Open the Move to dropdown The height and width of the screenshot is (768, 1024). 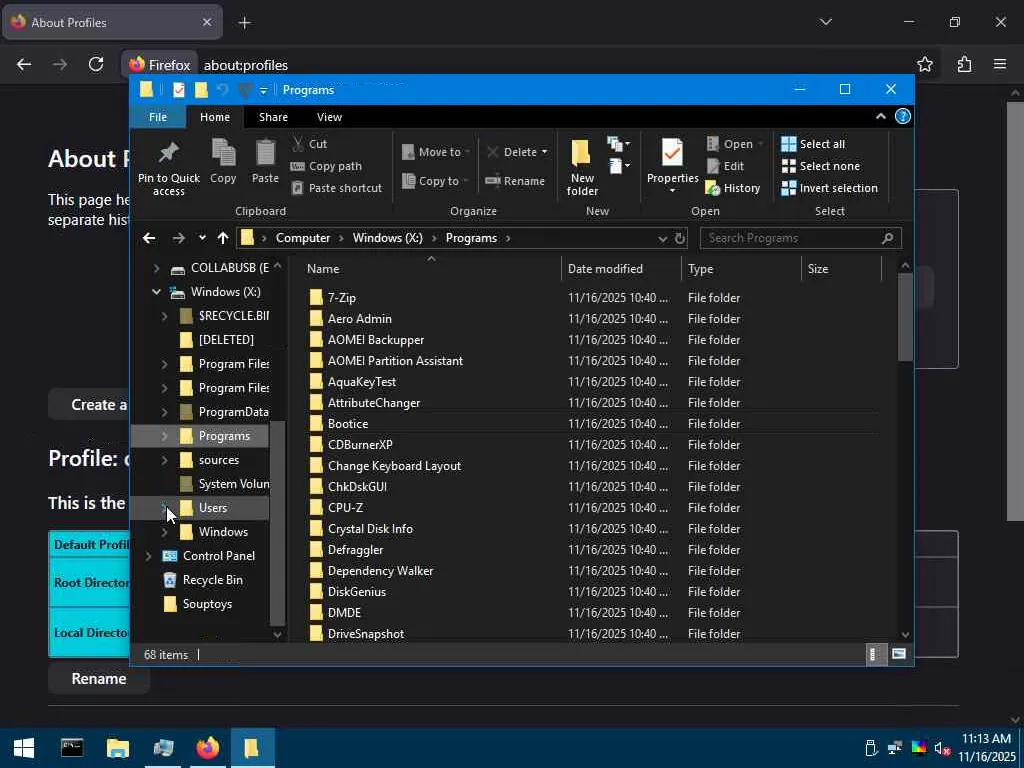[x=432, y=152]
